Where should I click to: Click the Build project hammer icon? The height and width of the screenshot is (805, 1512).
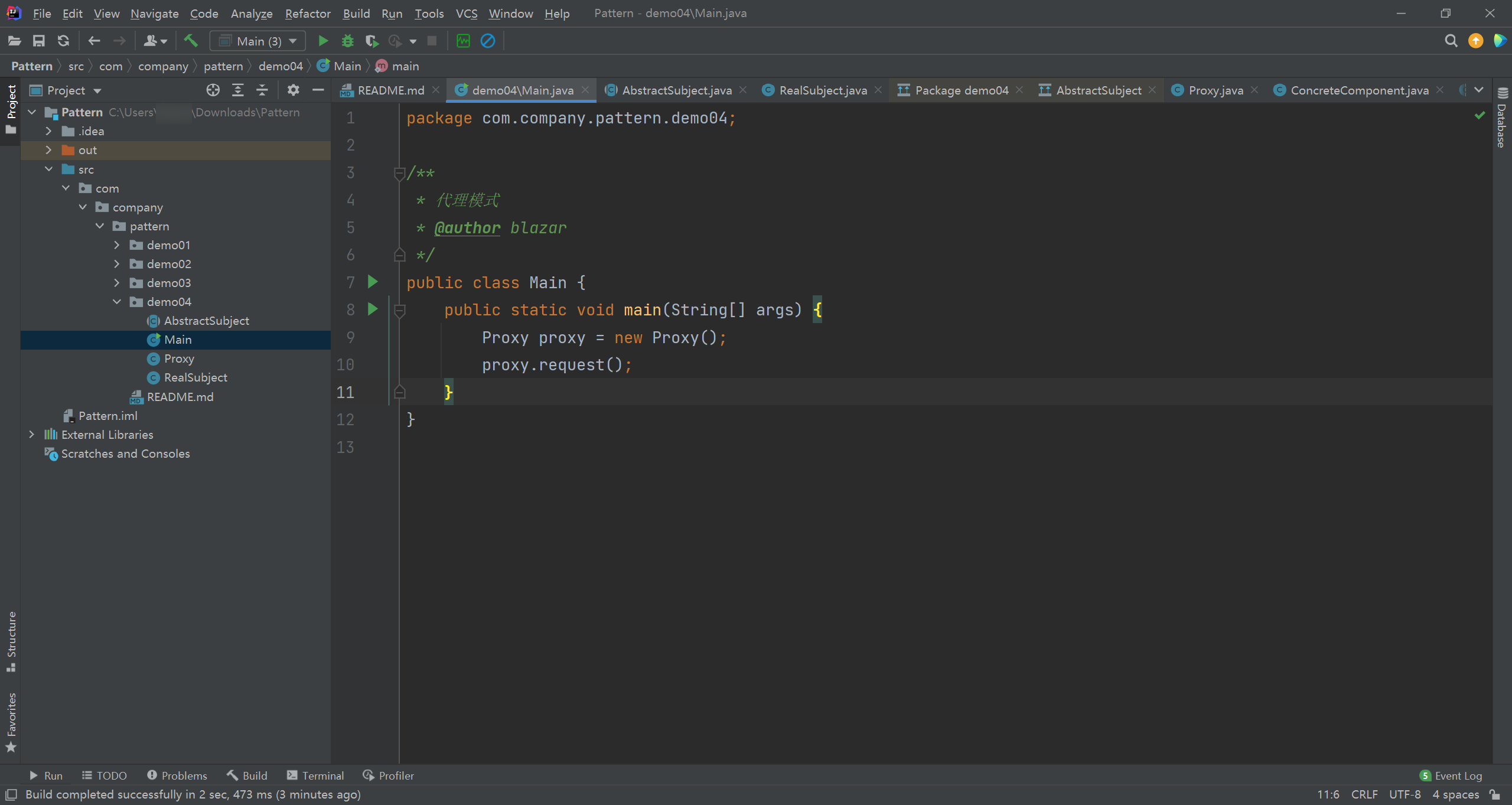190,41
